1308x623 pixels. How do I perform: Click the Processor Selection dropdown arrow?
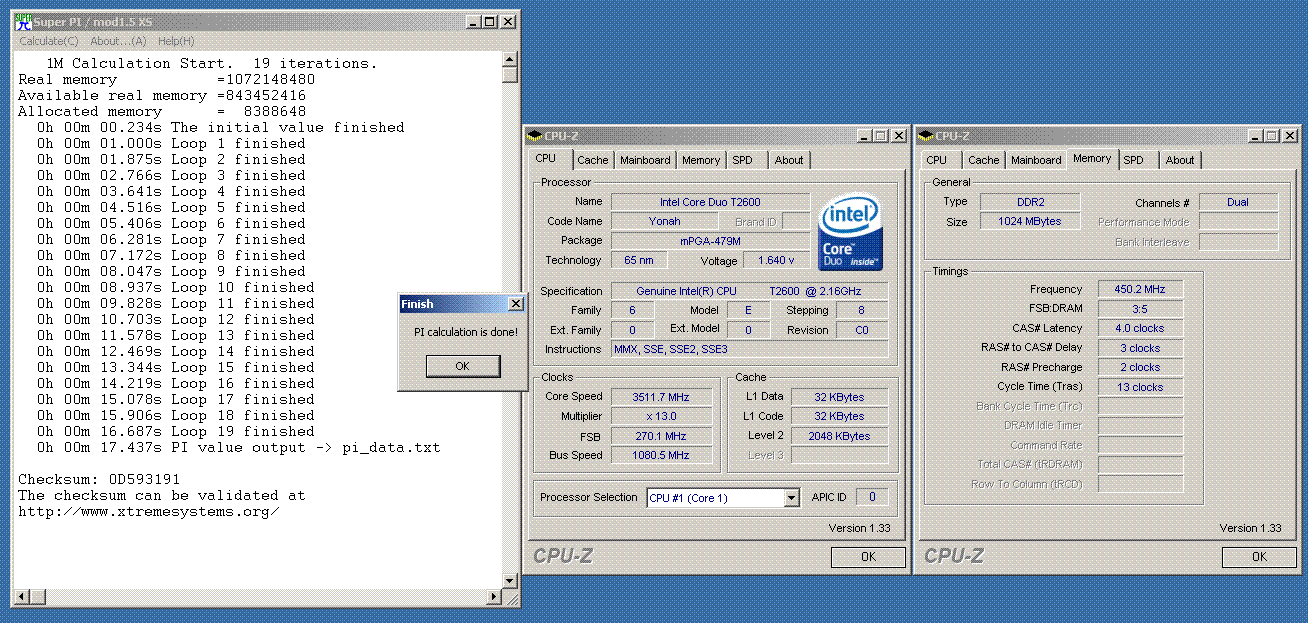click(792, 497)
